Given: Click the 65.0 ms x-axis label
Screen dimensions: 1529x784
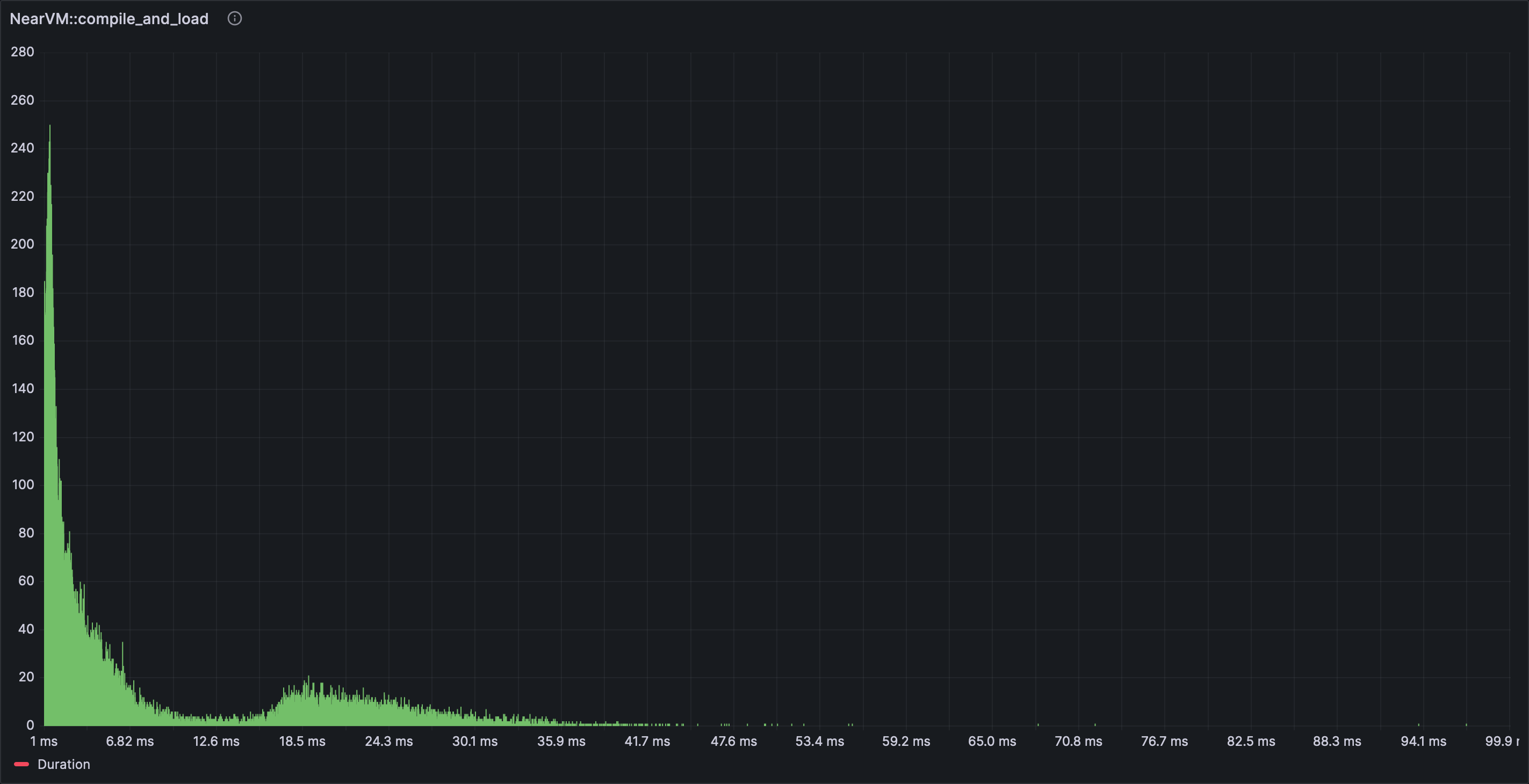Looking at the screenshot, I should 992,741.
